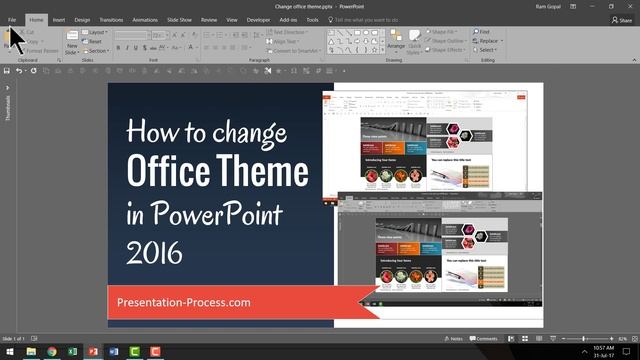
Task: Increase font size
Action: pyautogui.click(x=175, y=36)
